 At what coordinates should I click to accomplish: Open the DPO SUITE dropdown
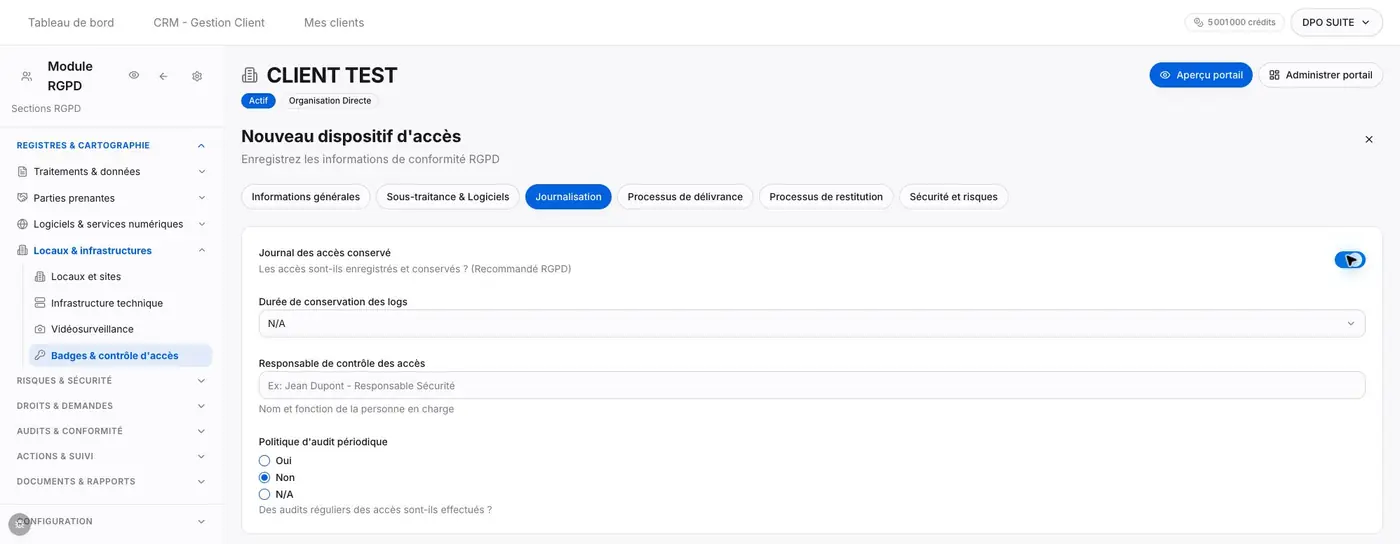click(1336, 22)
